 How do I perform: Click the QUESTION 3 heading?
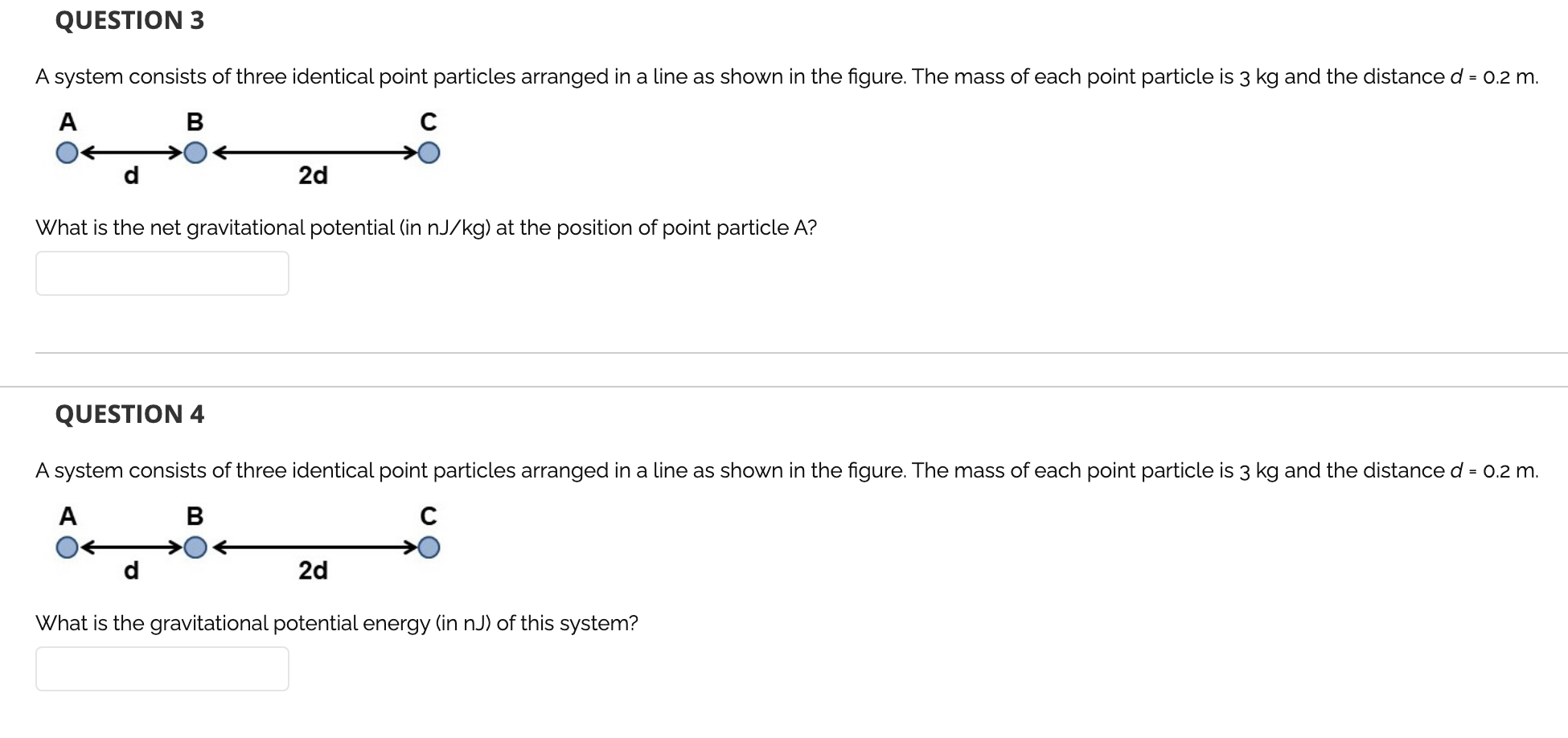(130, 20)
